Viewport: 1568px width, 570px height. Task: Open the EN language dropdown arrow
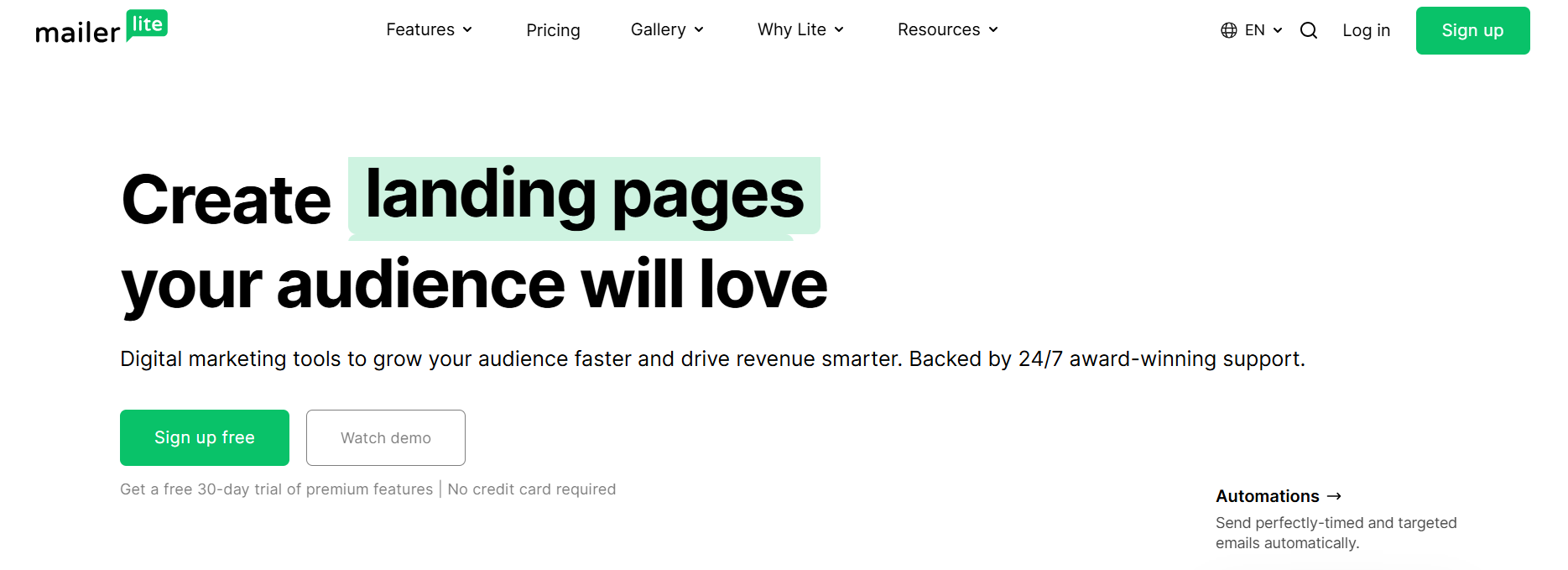click(x=1278, y=30)
